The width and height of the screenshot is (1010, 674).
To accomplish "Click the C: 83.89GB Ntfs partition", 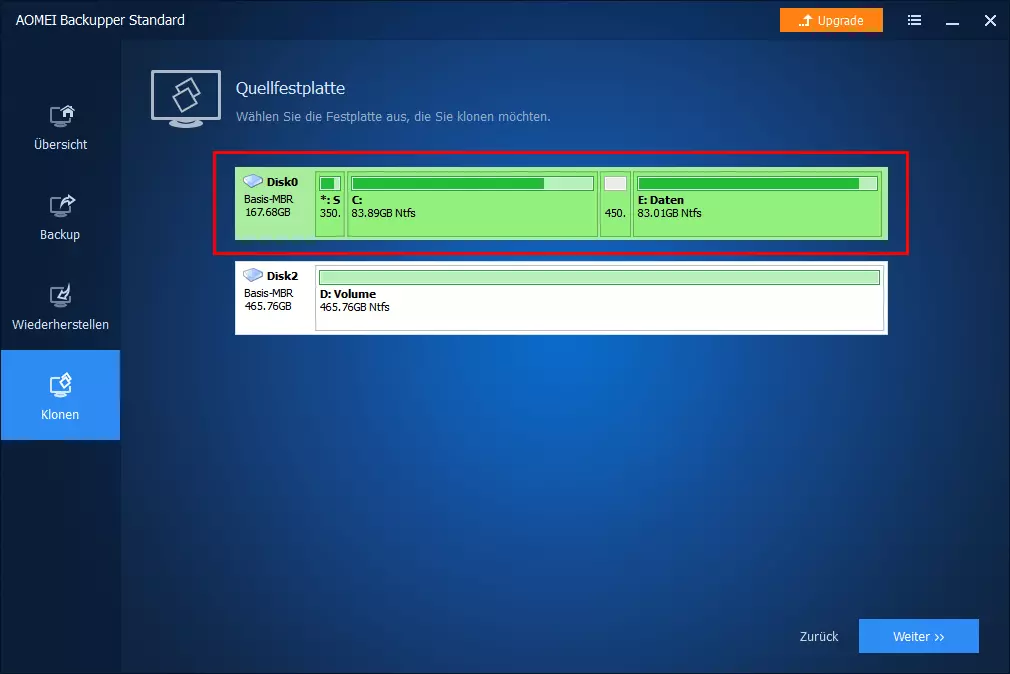I will (472, 204).
